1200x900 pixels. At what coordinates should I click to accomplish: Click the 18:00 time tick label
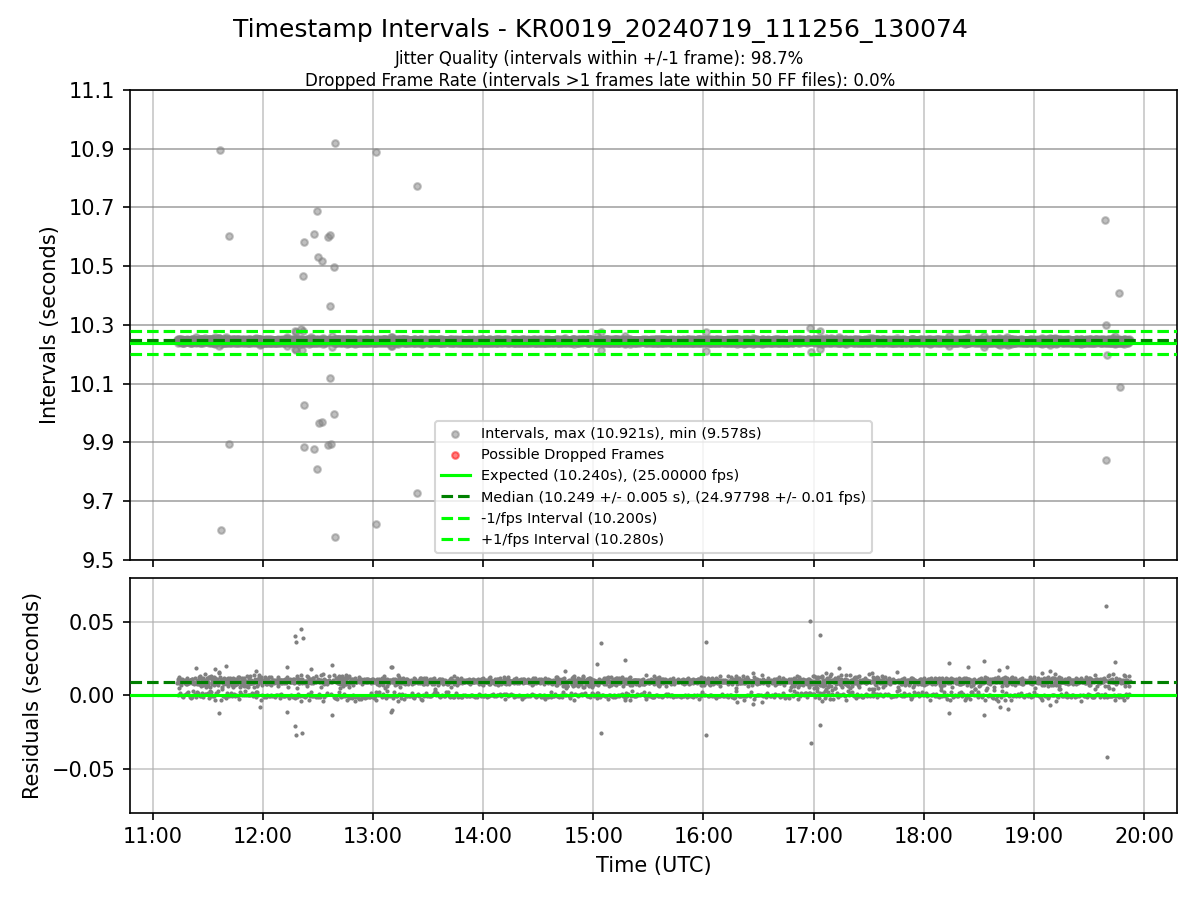923,835
